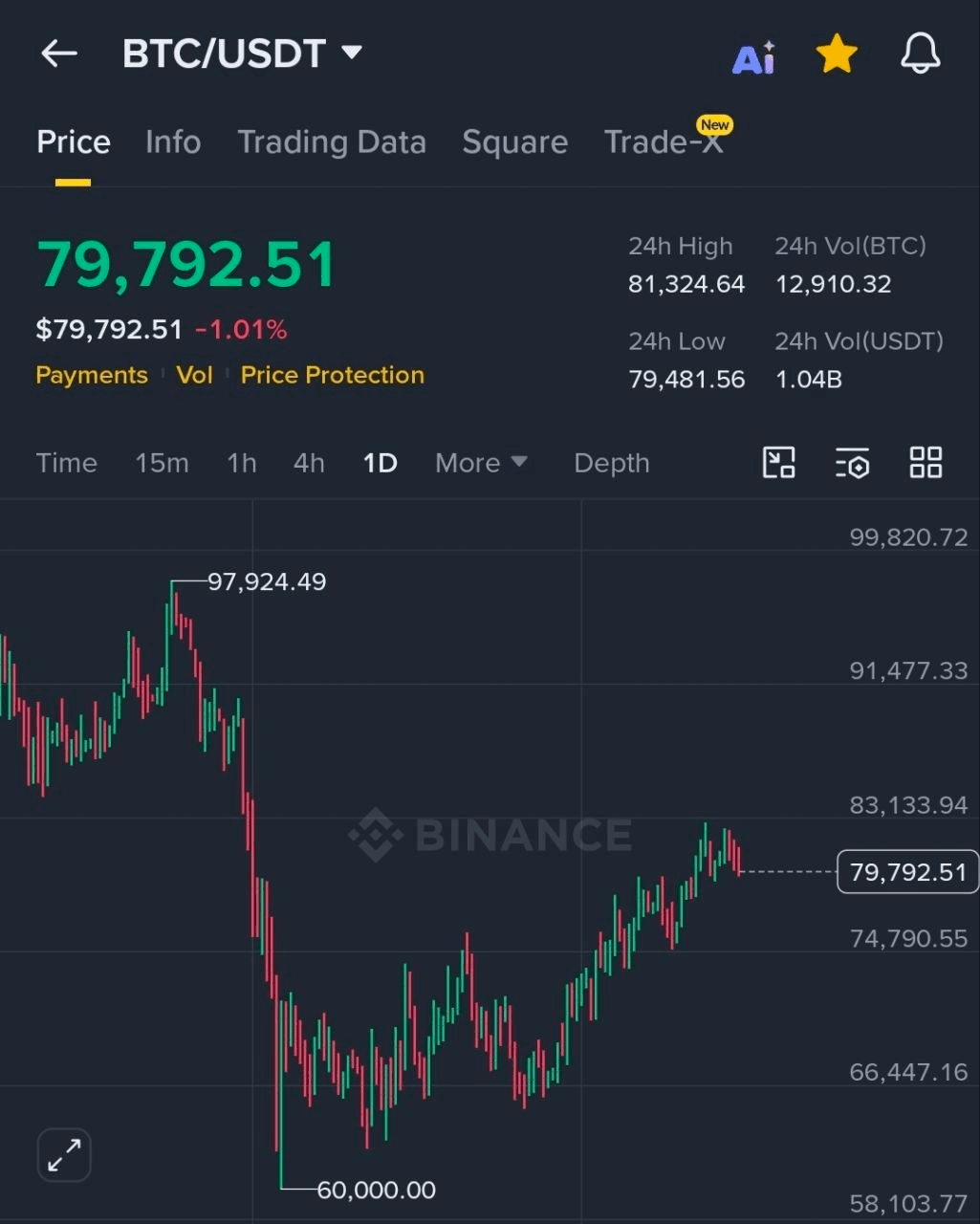
Task: Switch to the Trade-X tab
Action: pos(664,142)
